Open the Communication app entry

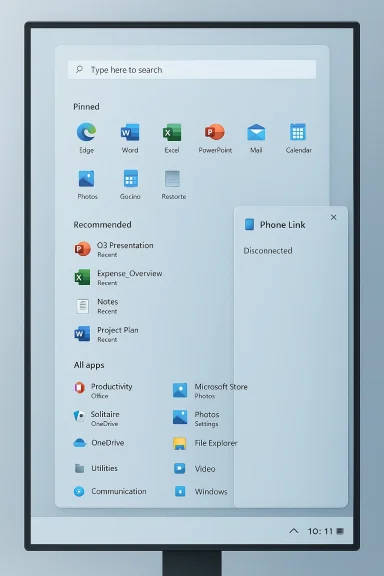point(110,491)
